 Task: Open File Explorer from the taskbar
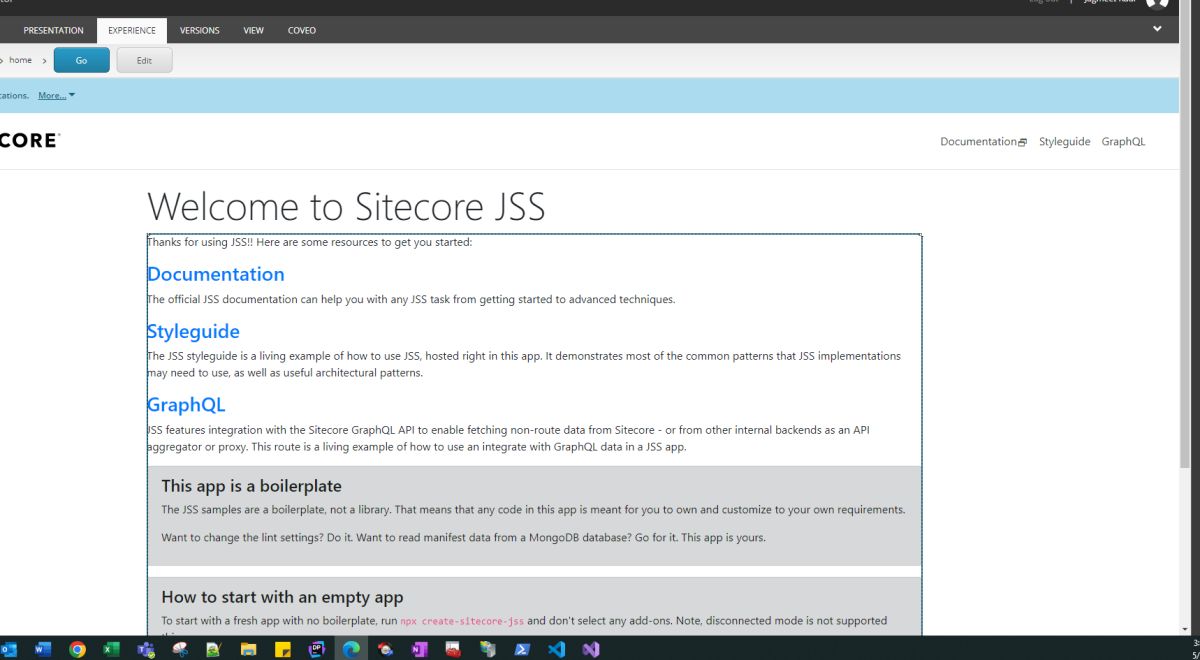point(248,649)
